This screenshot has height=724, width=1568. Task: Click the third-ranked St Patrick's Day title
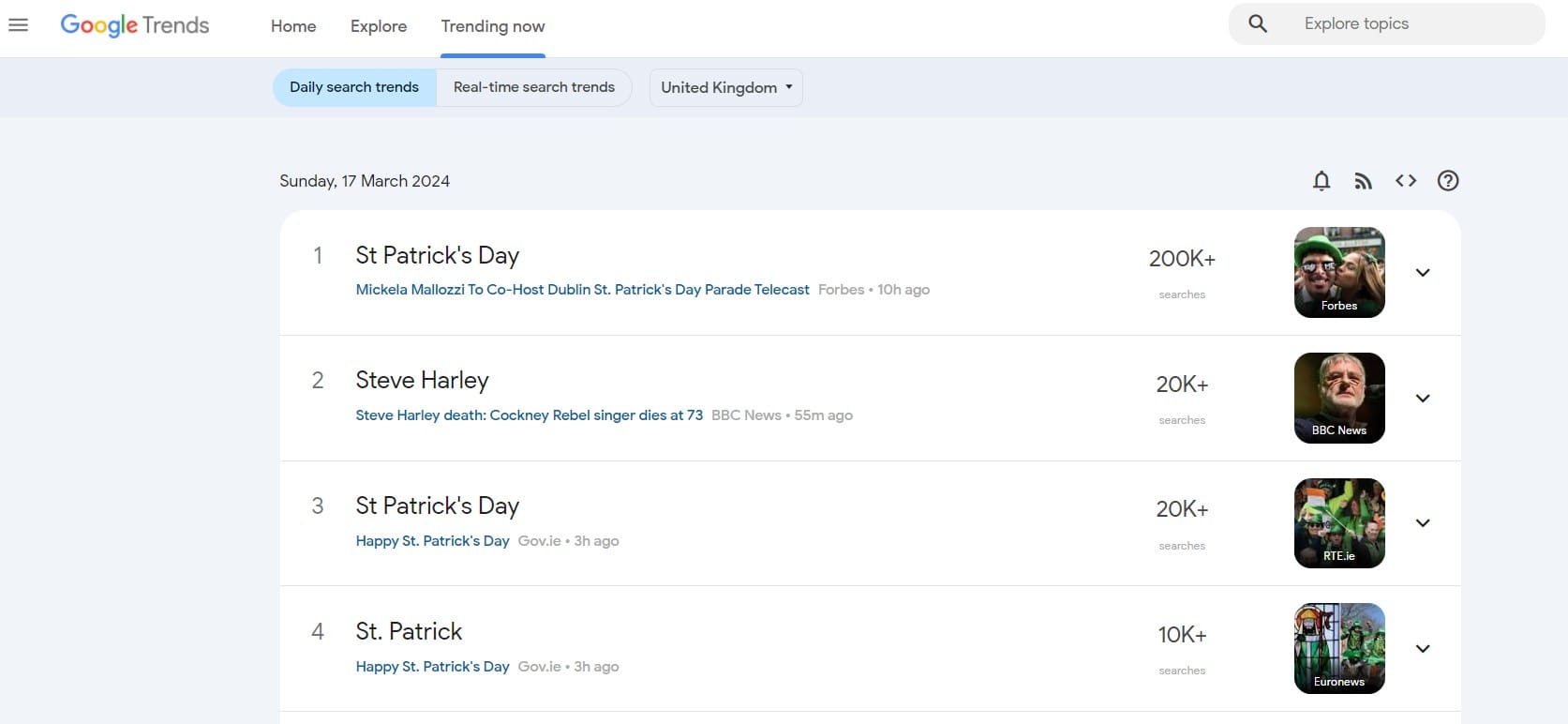pyautogui.click(x=437, y=505)
